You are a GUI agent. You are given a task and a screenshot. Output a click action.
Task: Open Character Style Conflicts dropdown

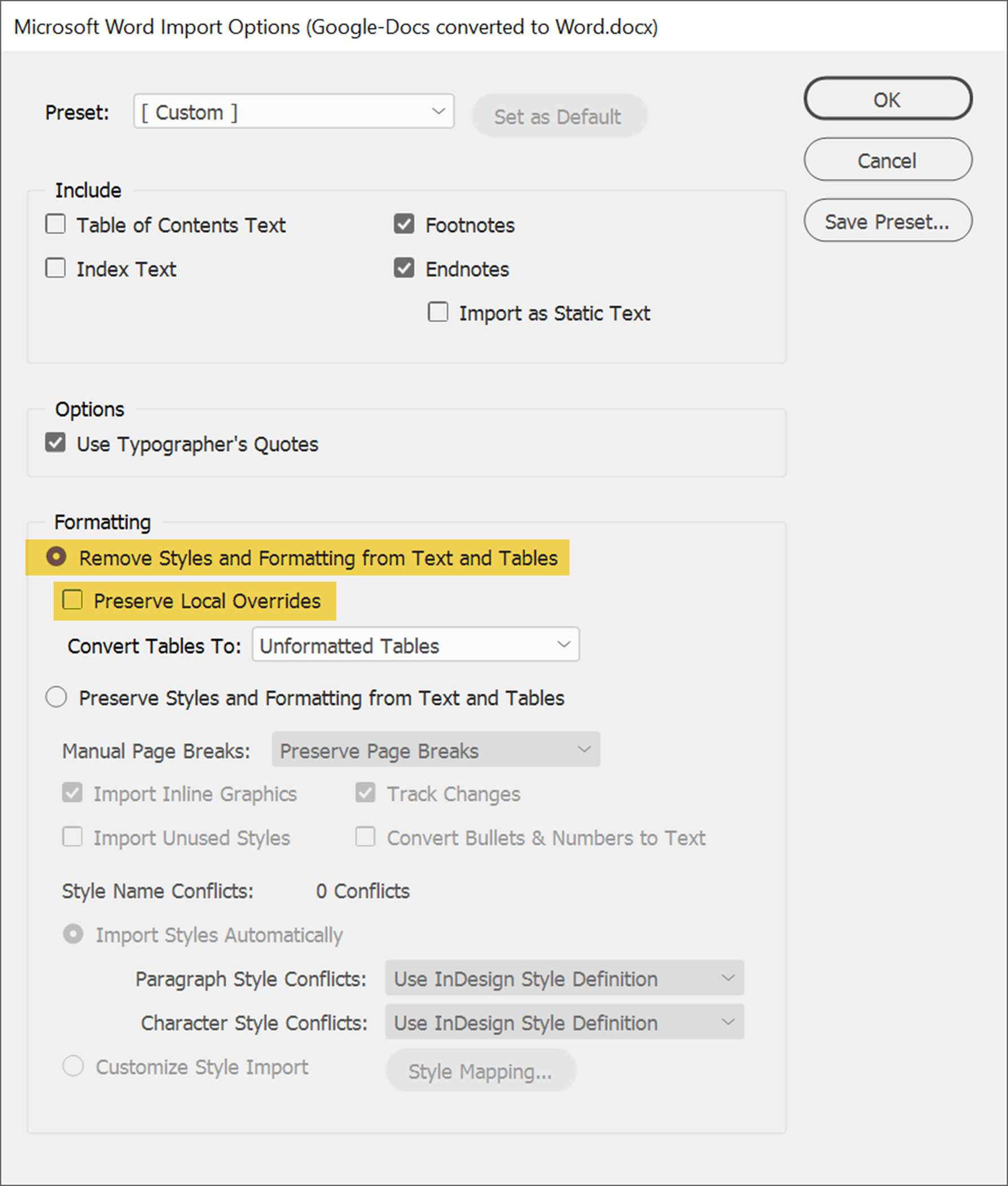coord(564,1022)
